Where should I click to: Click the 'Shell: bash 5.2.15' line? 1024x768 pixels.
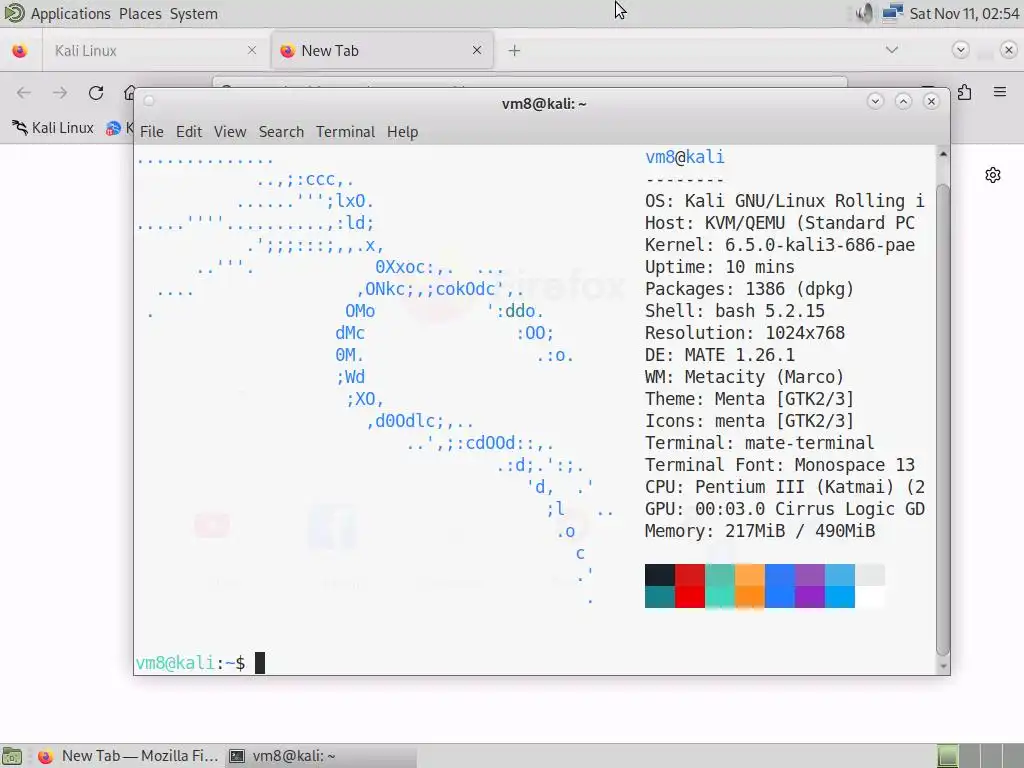point(735,311)
